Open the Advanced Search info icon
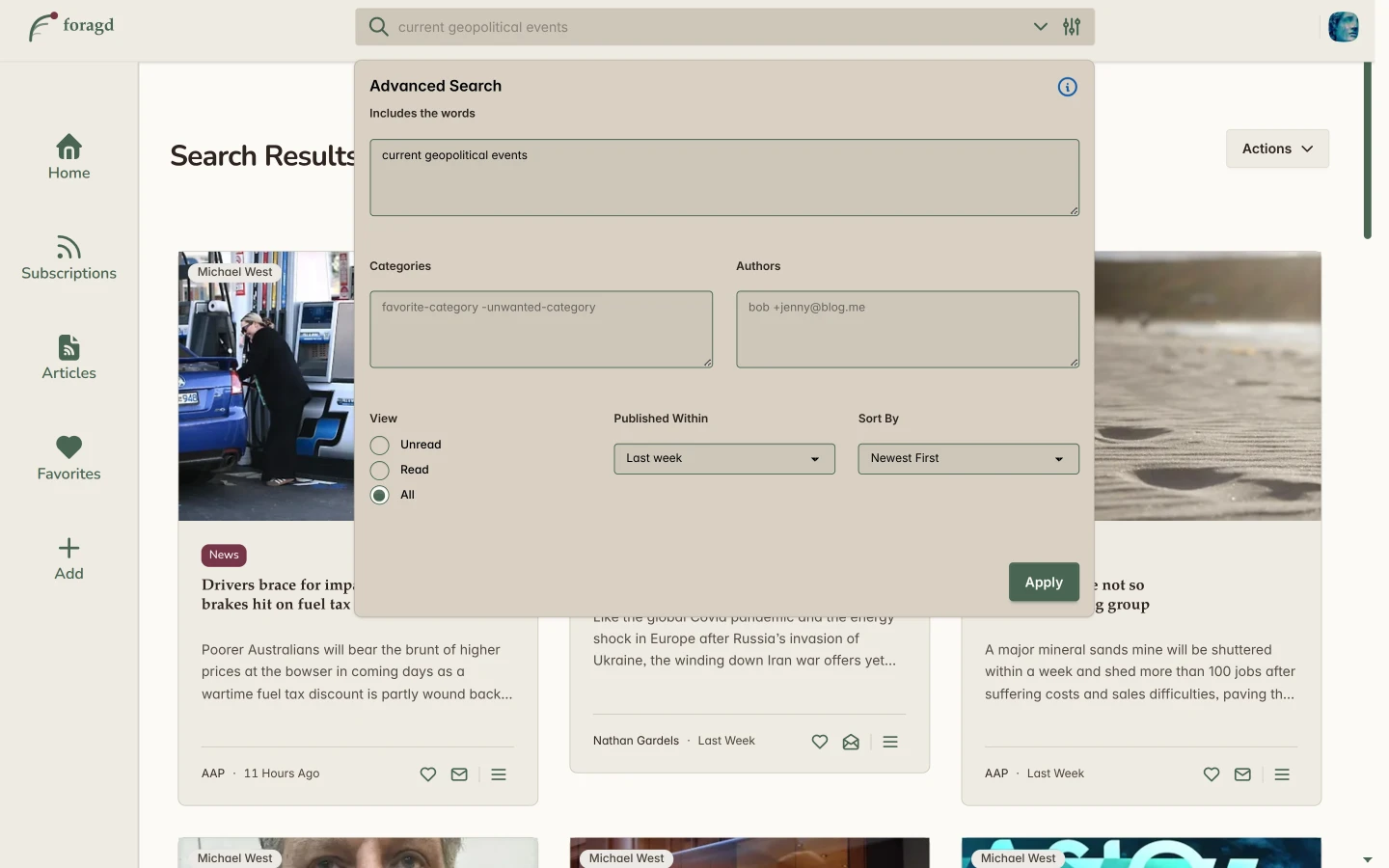The image size is (1389, 868). tap(1067, 87)
